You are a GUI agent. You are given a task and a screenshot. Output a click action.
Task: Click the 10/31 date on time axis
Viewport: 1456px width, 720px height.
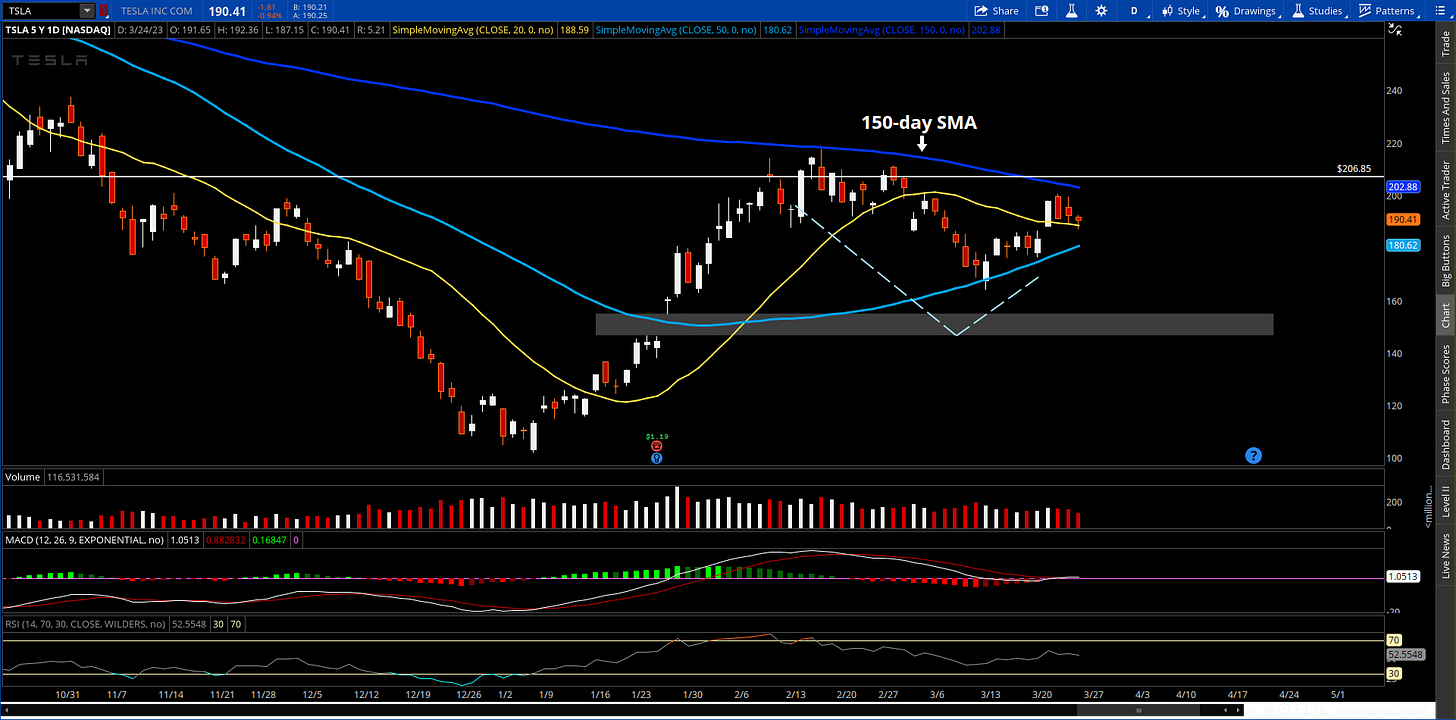click(x=68, y=693)
